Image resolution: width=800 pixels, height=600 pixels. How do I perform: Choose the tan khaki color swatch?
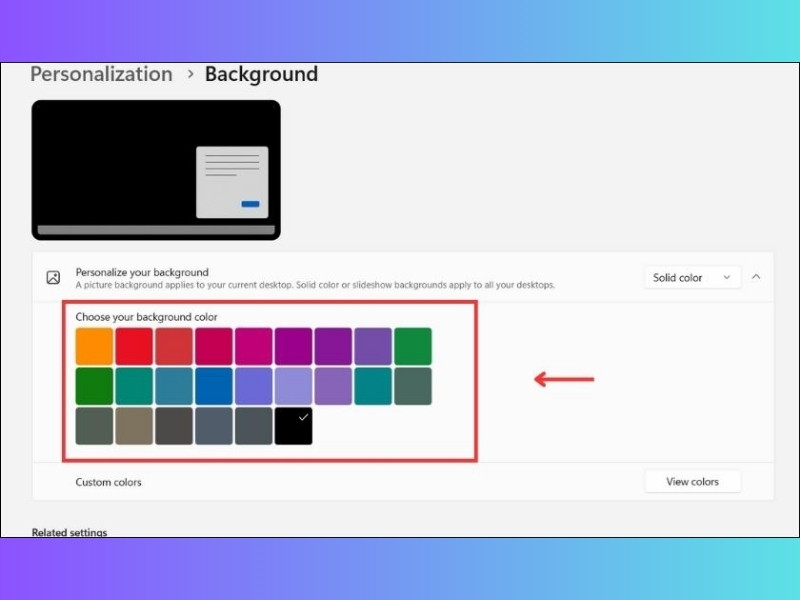[x=134, y=426]
